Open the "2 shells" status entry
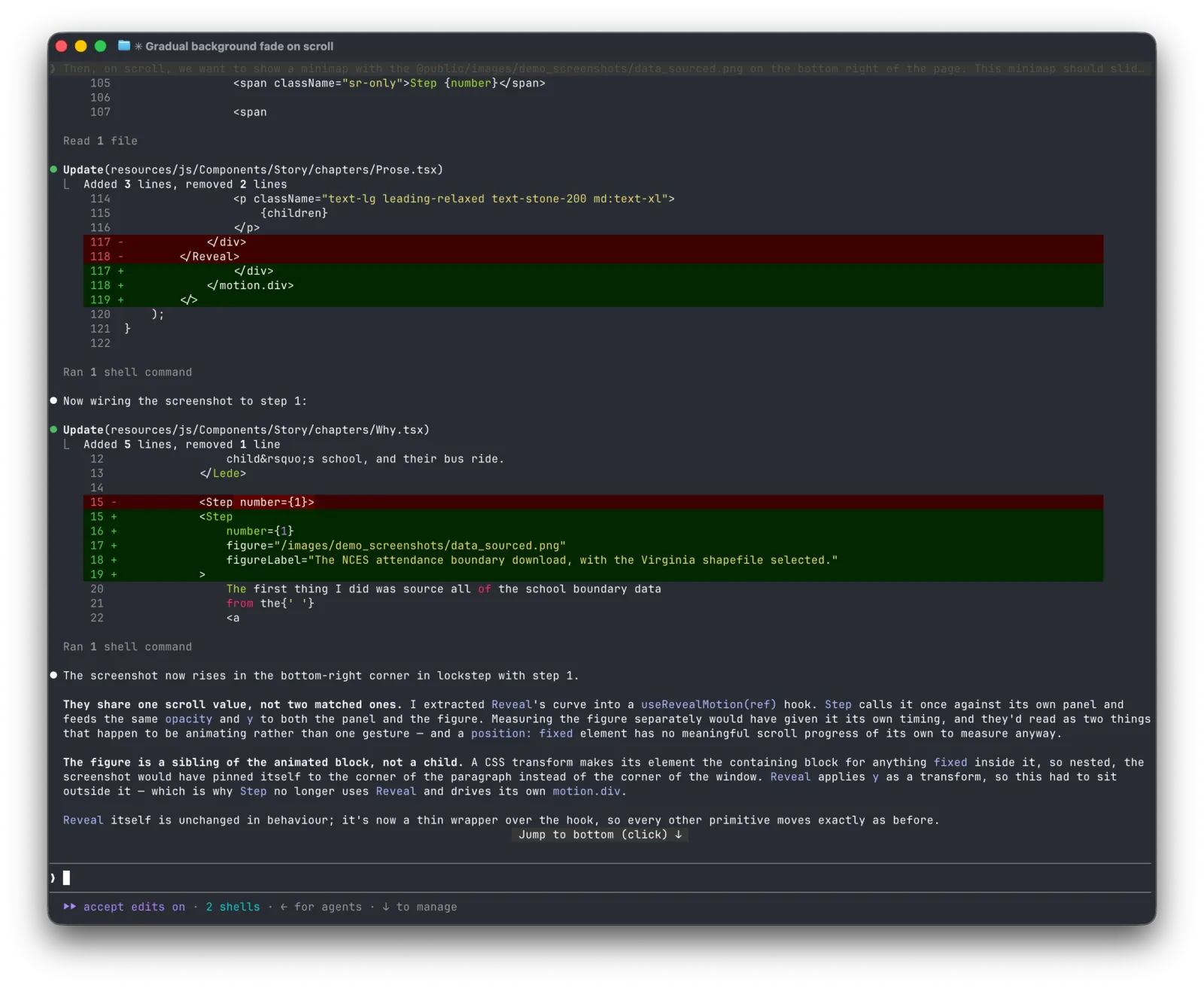 tap(233, 907)
